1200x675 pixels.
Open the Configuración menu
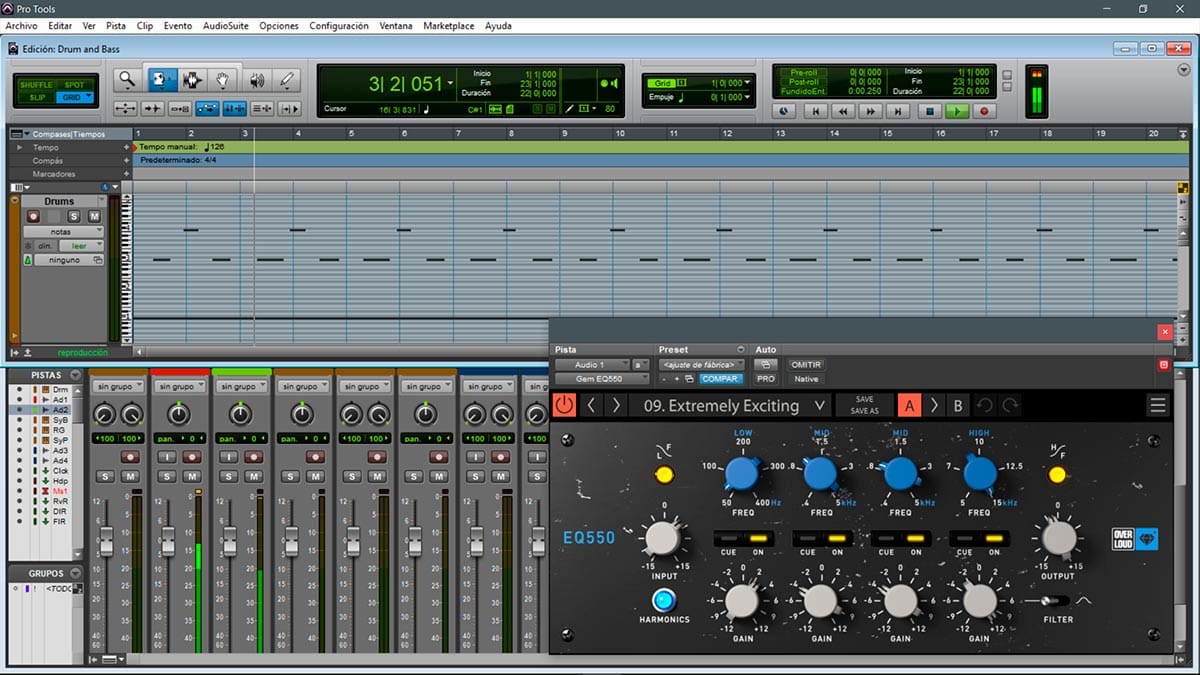(339, 25)
